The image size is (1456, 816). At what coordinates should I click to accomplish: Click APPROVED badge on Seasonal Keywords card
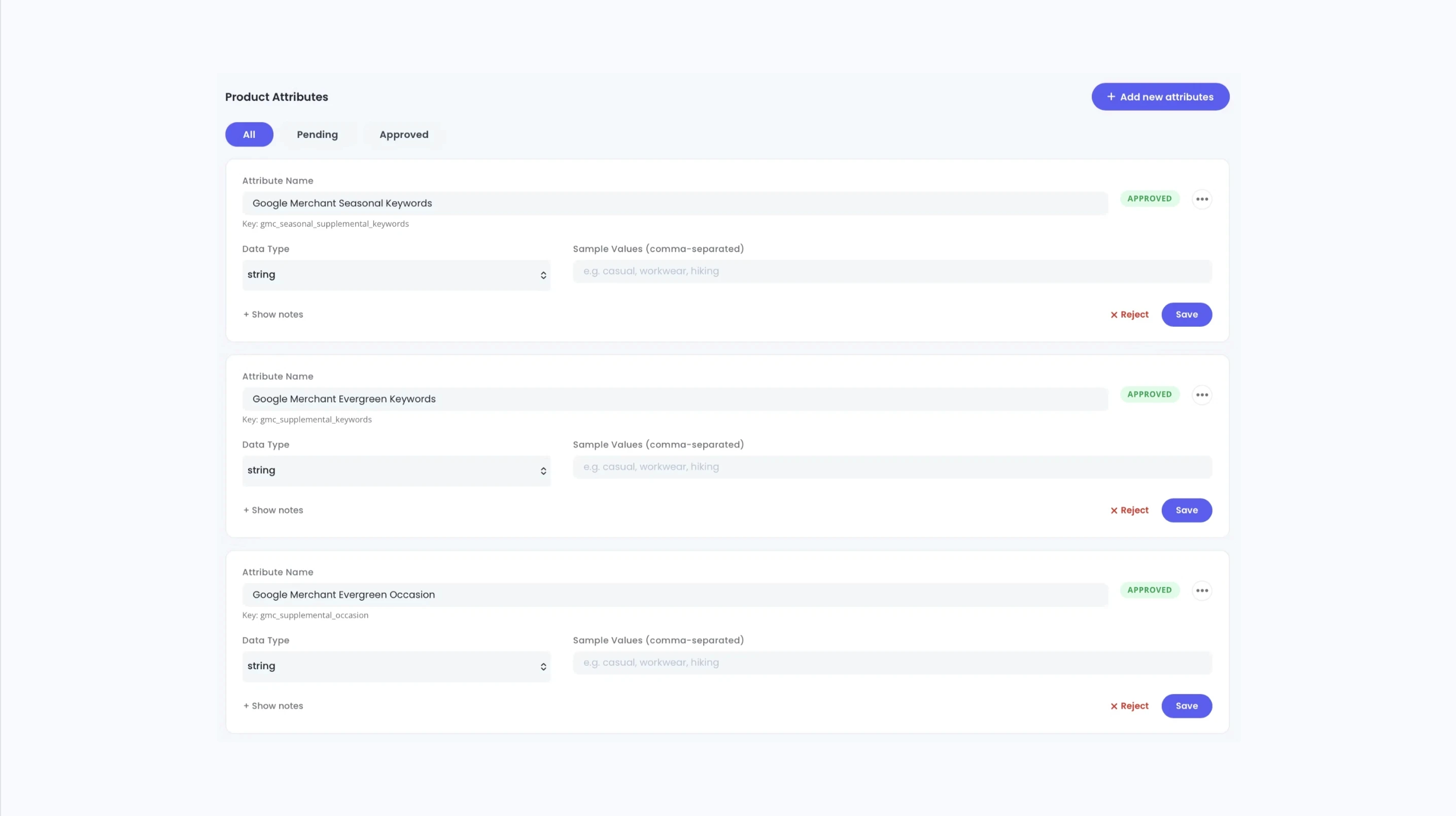tap(1149, 198)
